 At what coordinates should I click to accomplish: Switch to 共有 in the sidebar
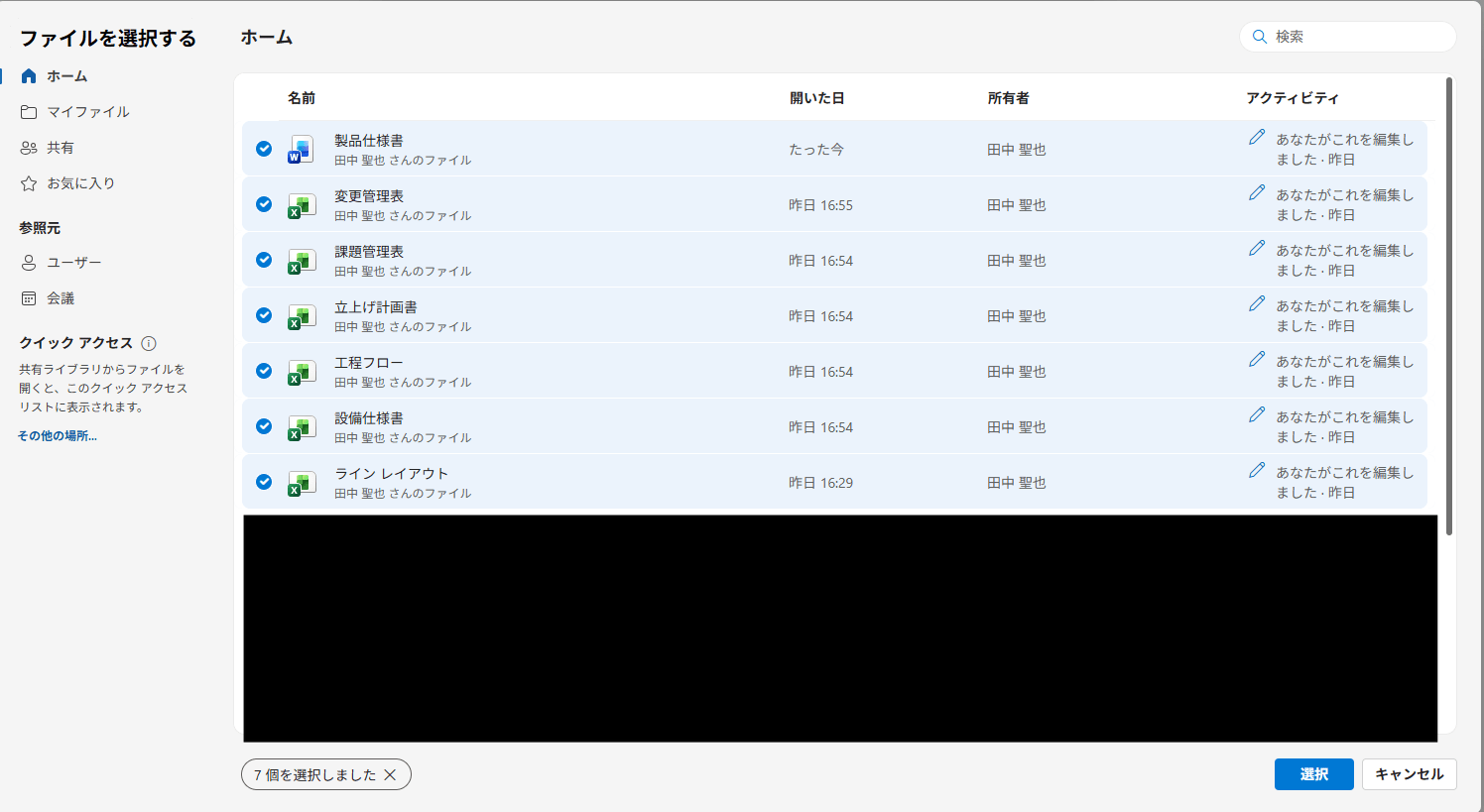click(61, 148)
